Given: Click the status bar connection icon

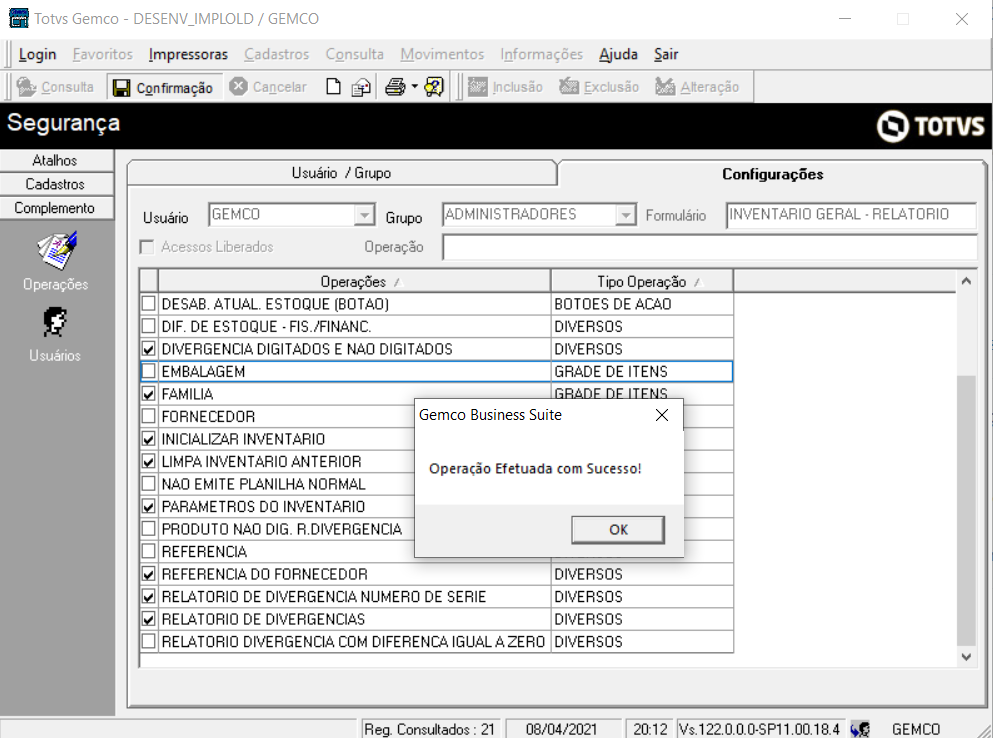Looking at the screenshot, I should click(859, 729).
